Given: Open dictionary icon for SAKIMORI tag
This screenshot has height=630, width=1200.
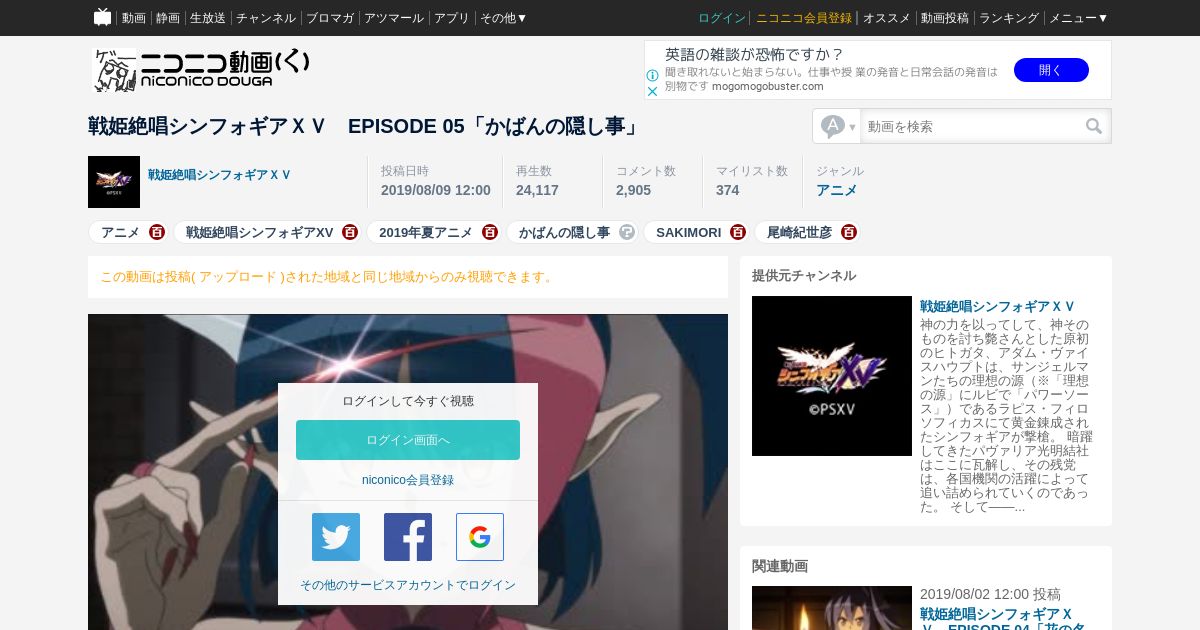Looking at the screenshot, I should [738, 232].
